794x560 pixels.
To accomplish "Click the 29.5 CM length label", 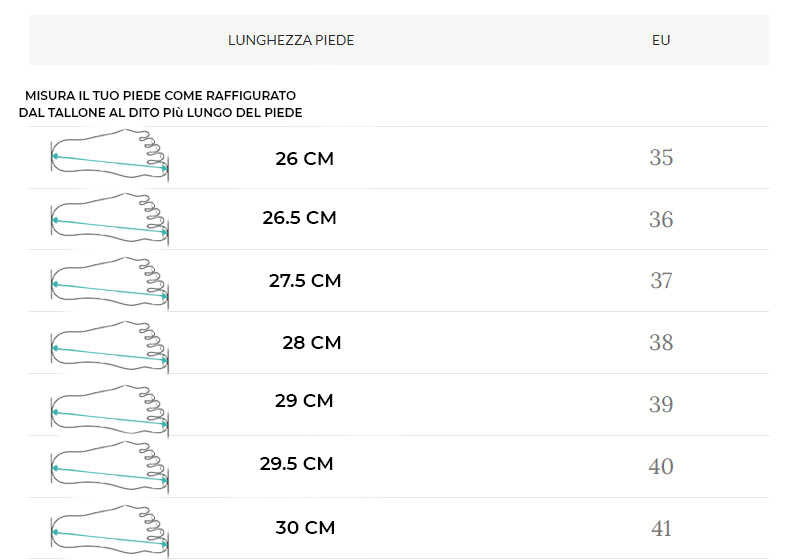I will pos(296,463).
